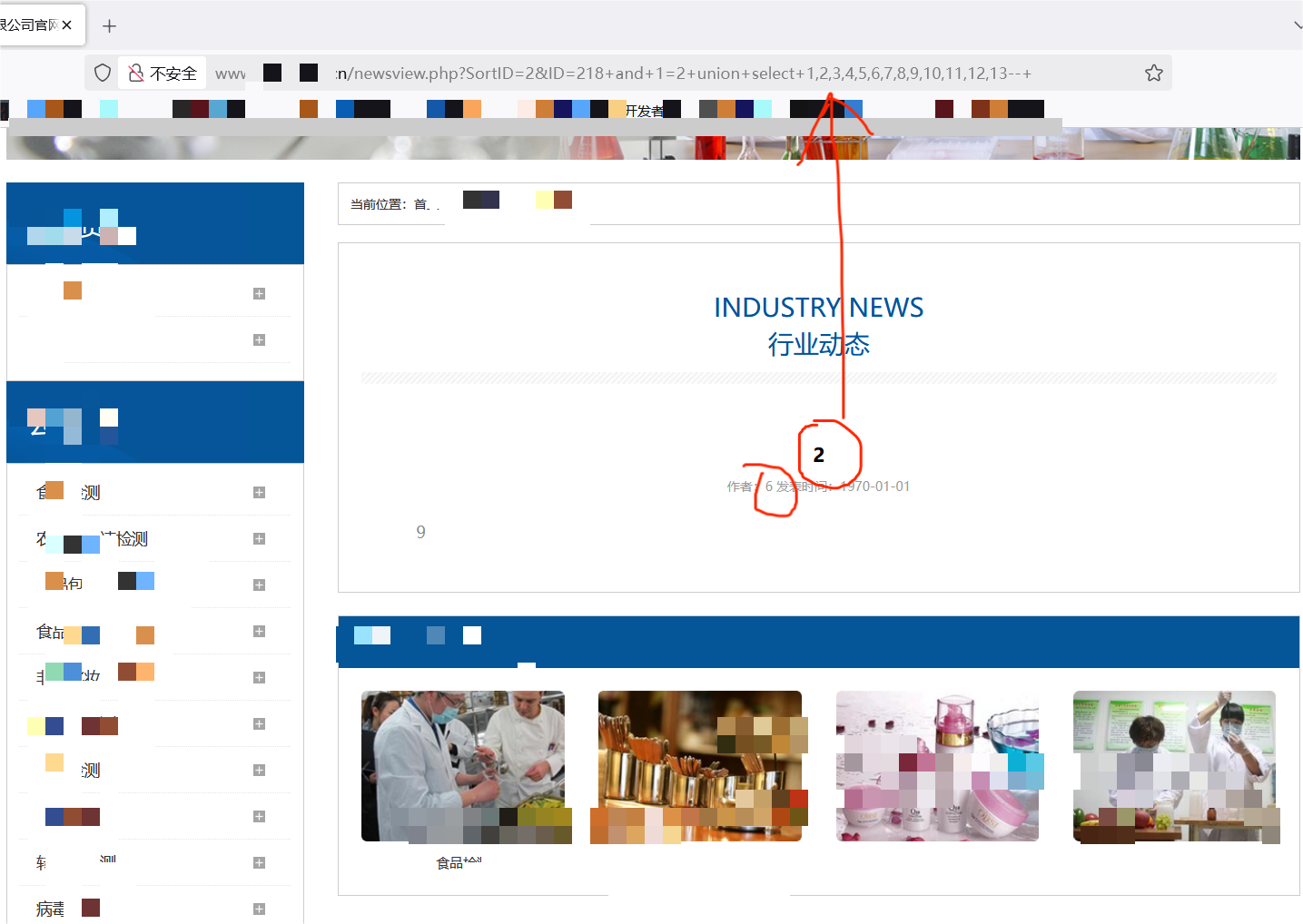Expand the 病毒 sidebar category plus icon
The width and height of the screenshot is (1303, 924).
point(259,909)
